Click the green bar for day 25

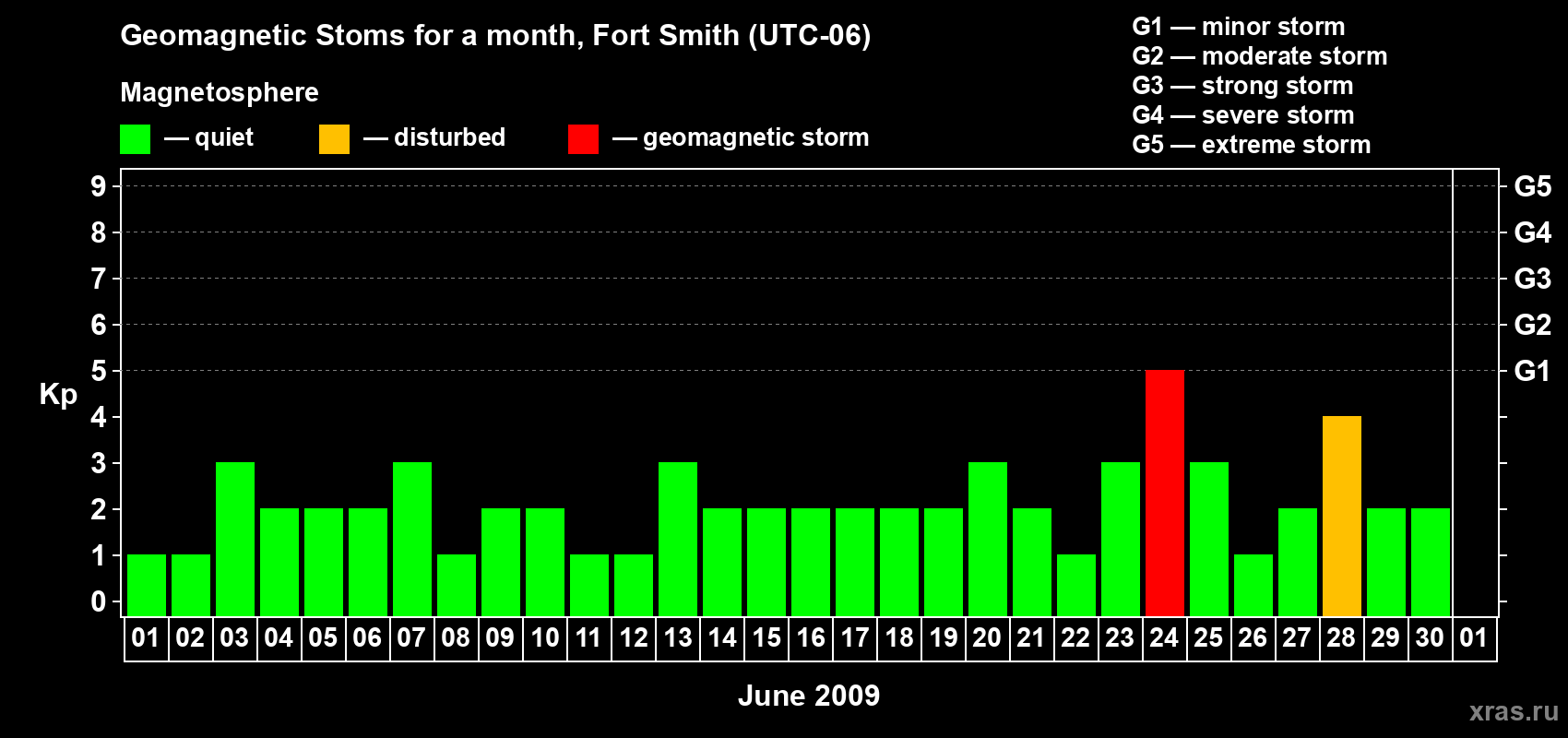point(1209,539)
